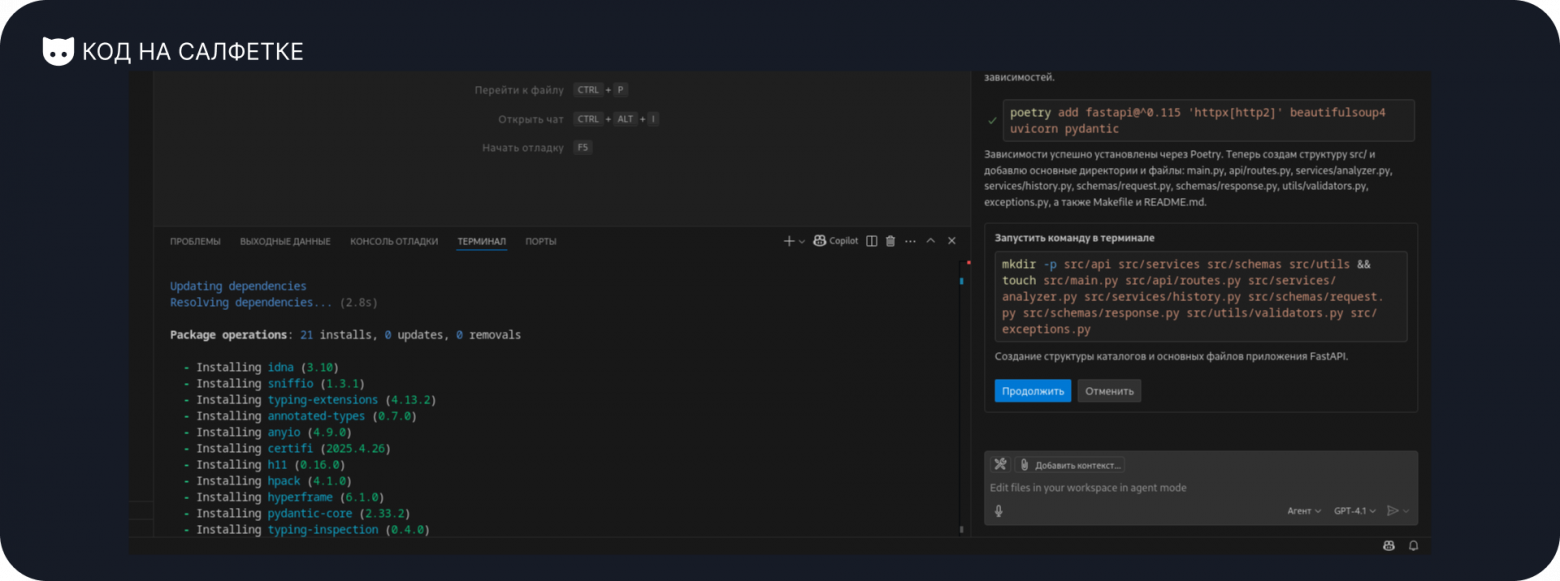
Task: Open notifications bell in the status bar
Action: pyautogui.click(x=1413, y=546)
